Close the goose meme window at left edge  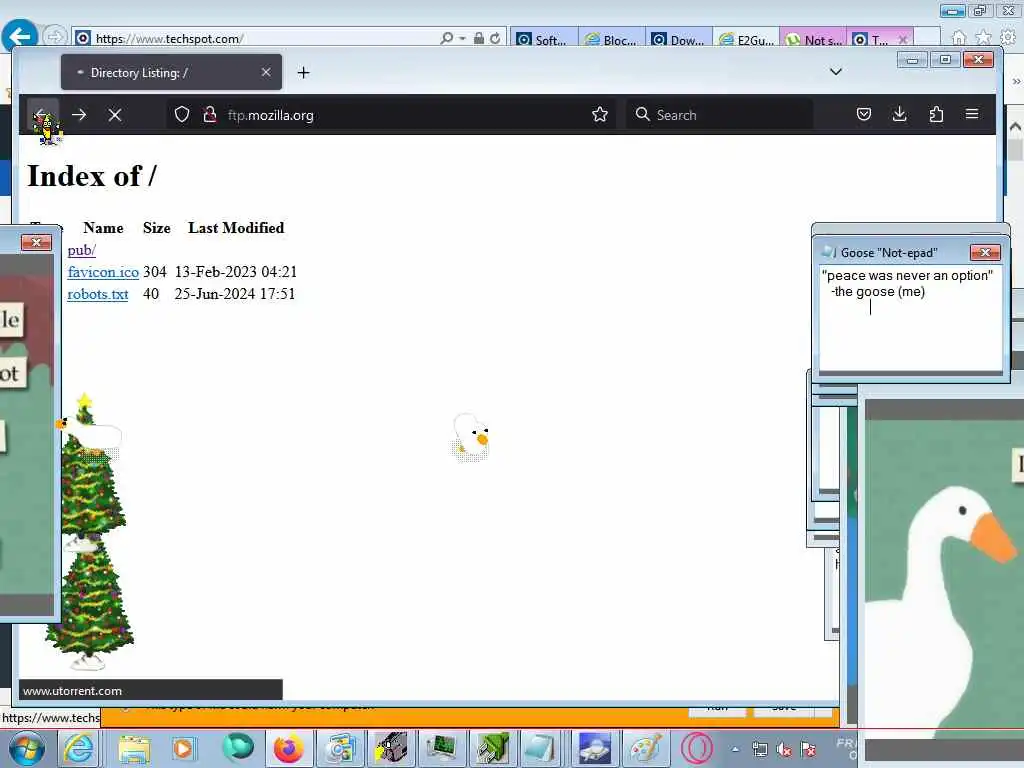(36, 242)
